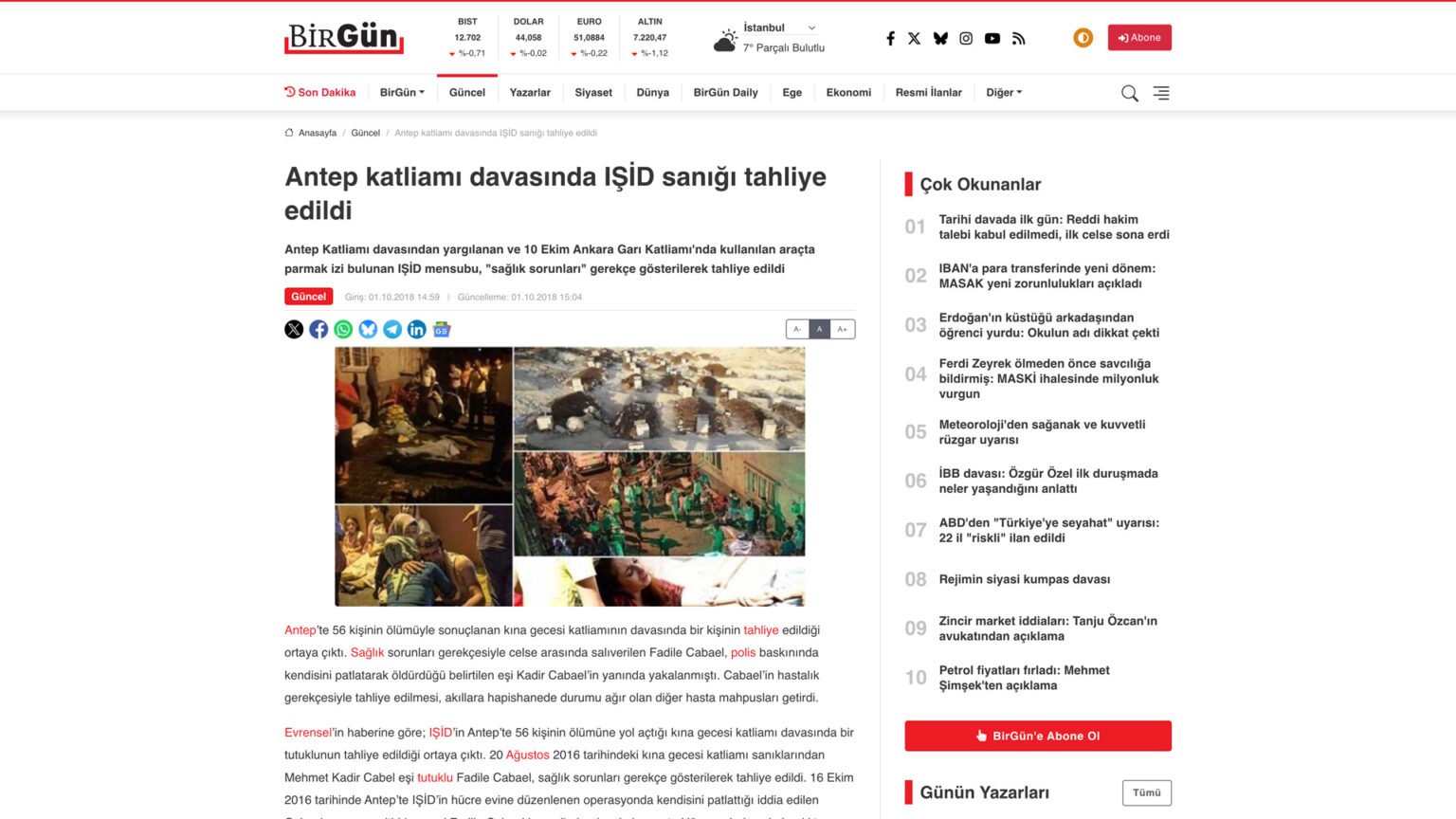The height and width of the screenshot is (819, 1456).
Task: Open the Yazarlar menu item
Action: point(530,93)
